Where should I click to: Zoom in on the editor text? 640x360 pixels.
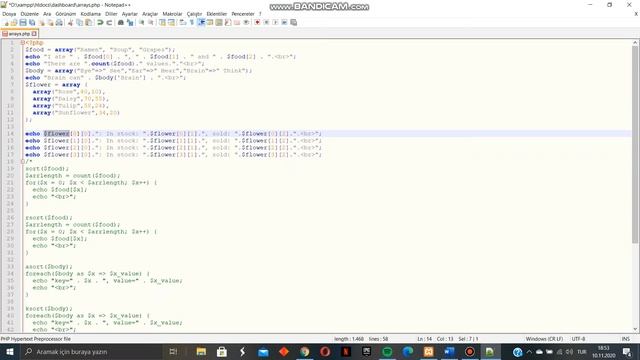point(142,22)
